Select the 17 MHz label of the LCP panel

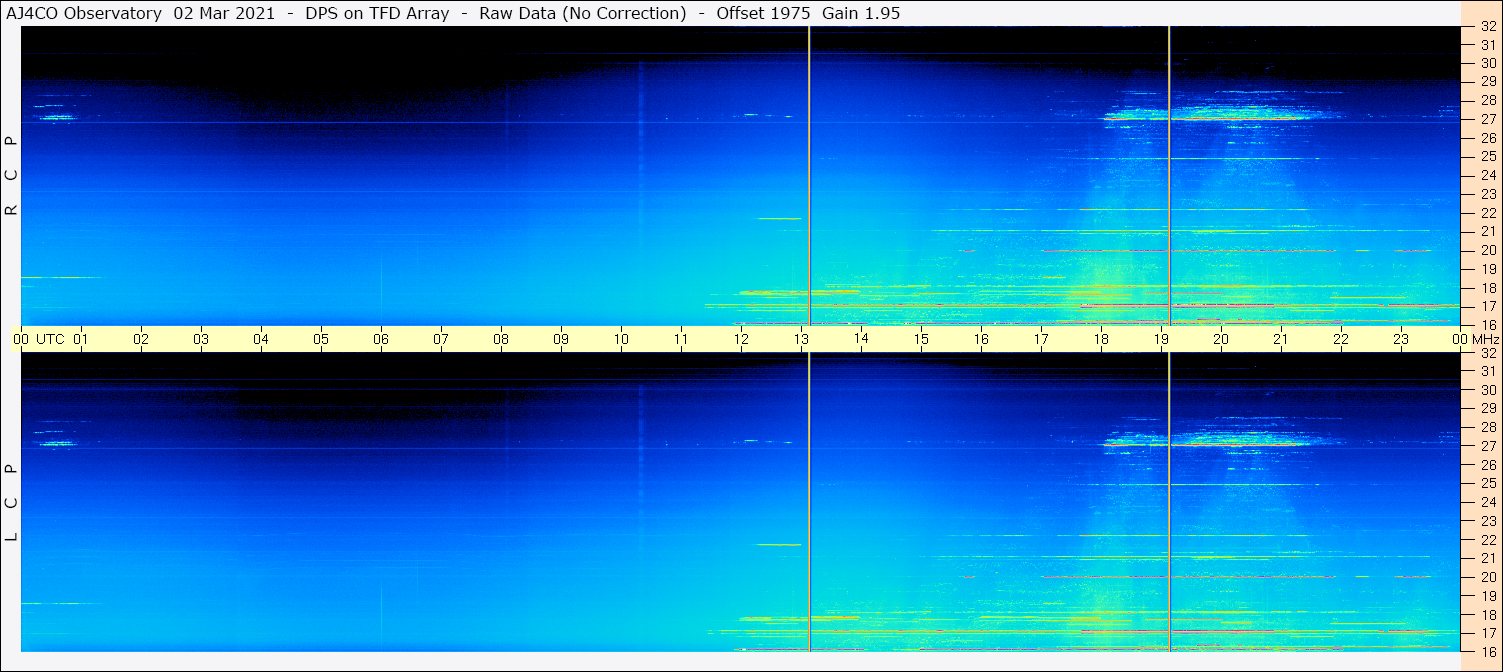pos(1488,633)
